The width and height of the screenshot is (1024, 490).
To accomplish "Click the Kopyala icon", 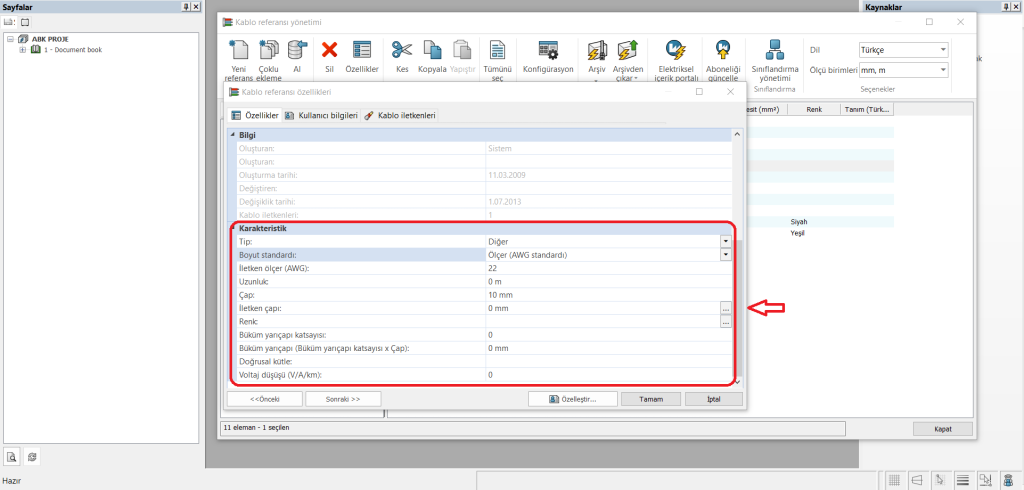I will pos(432,50).
